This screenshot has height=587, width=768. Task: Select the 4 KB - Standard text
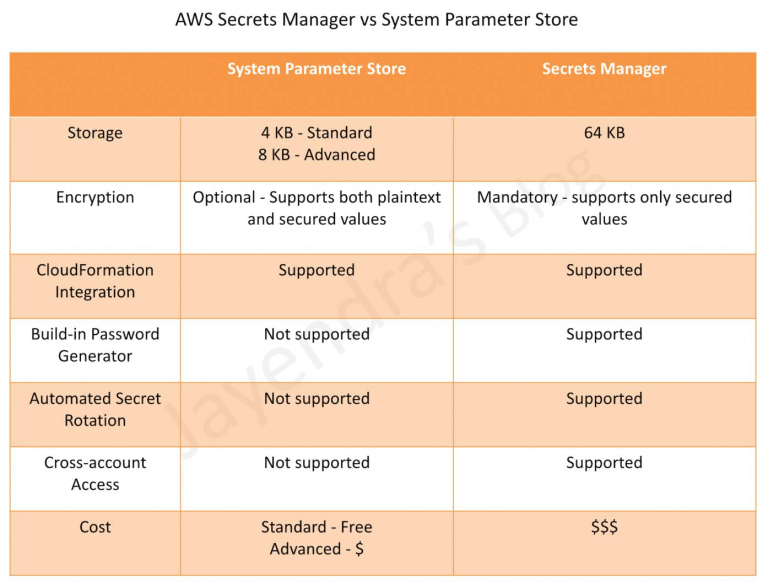click(x=316, y=133)
